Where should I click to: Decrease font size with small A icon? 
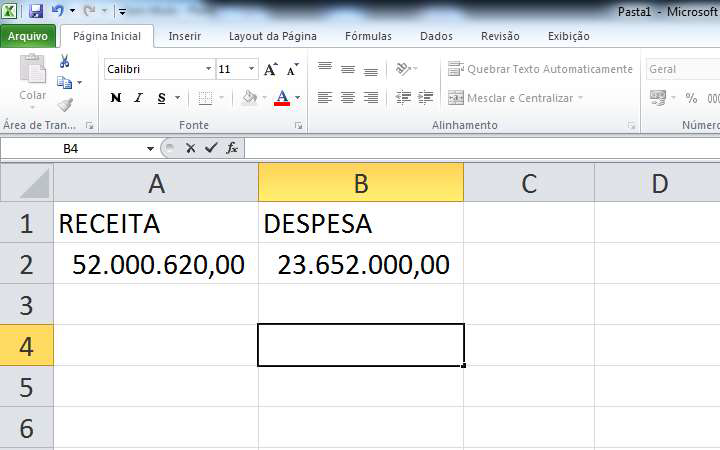click(292, 69)
